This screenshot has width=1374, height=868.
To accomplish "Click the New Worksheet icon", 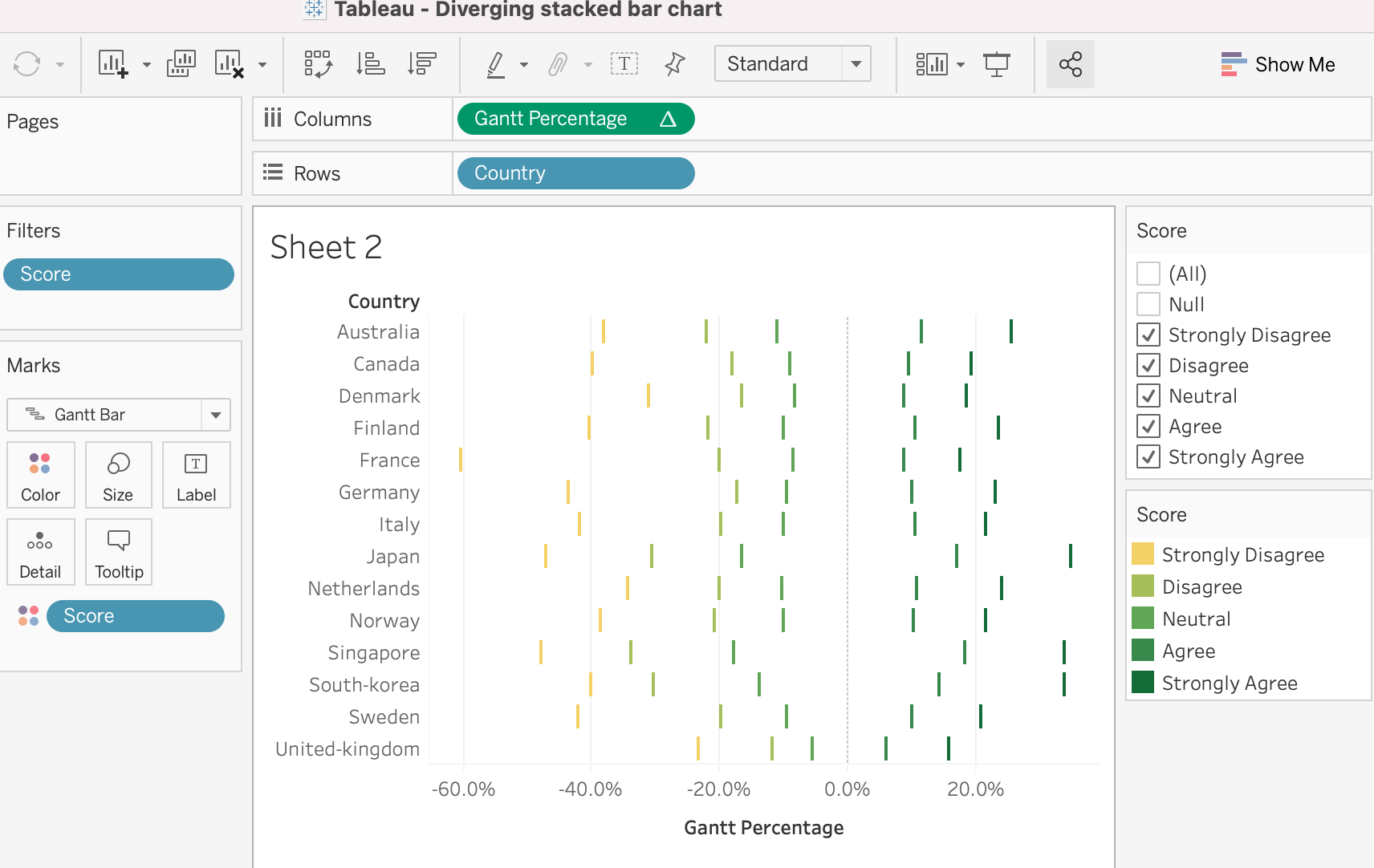I will coord(112,64).
